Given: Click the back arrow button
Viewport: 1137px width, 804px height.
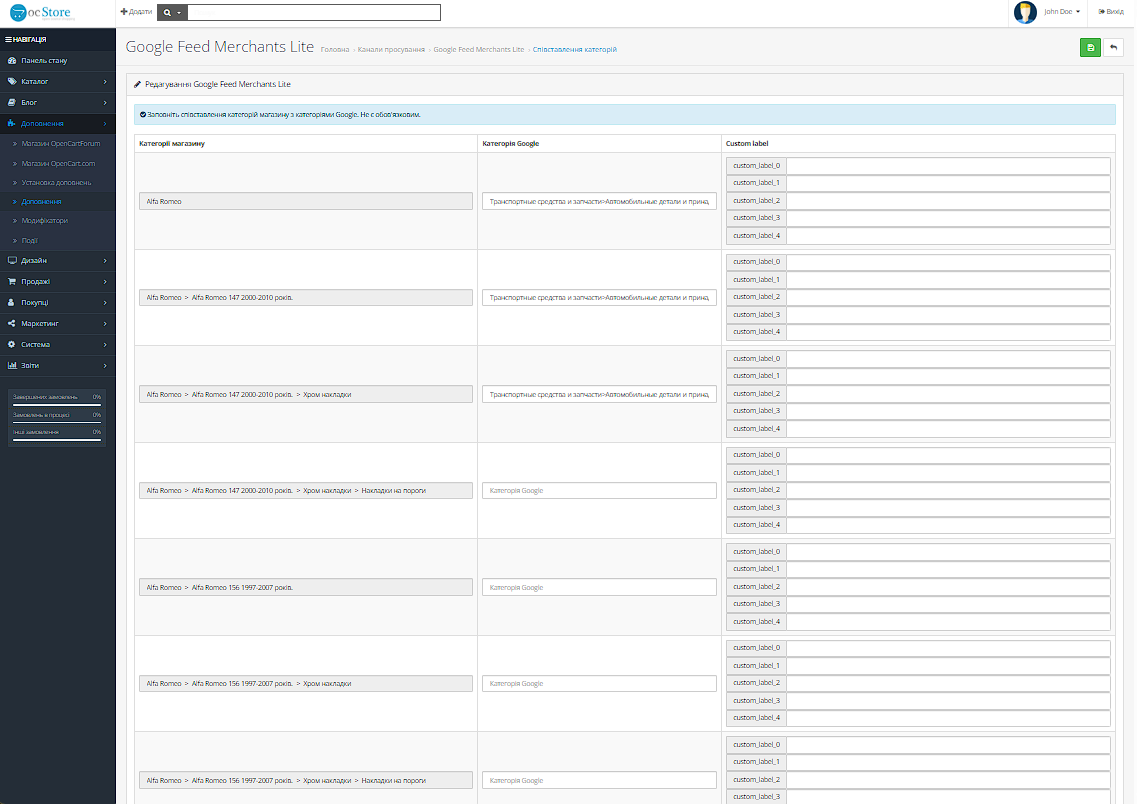Looking at the screenshot, I should pyautogui.click(x=1113, y=48).
